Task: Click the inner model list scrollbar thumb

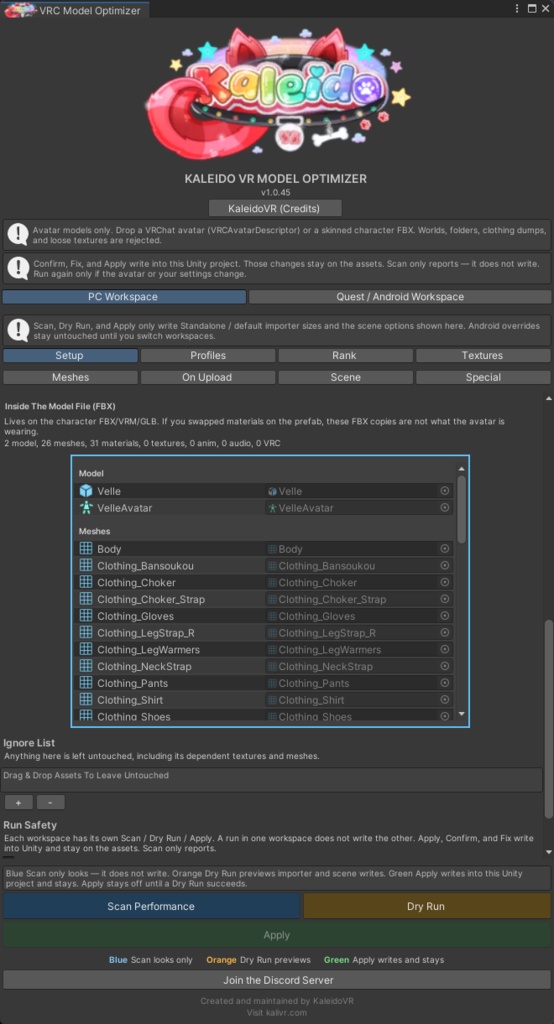Action: click(462, 509)
